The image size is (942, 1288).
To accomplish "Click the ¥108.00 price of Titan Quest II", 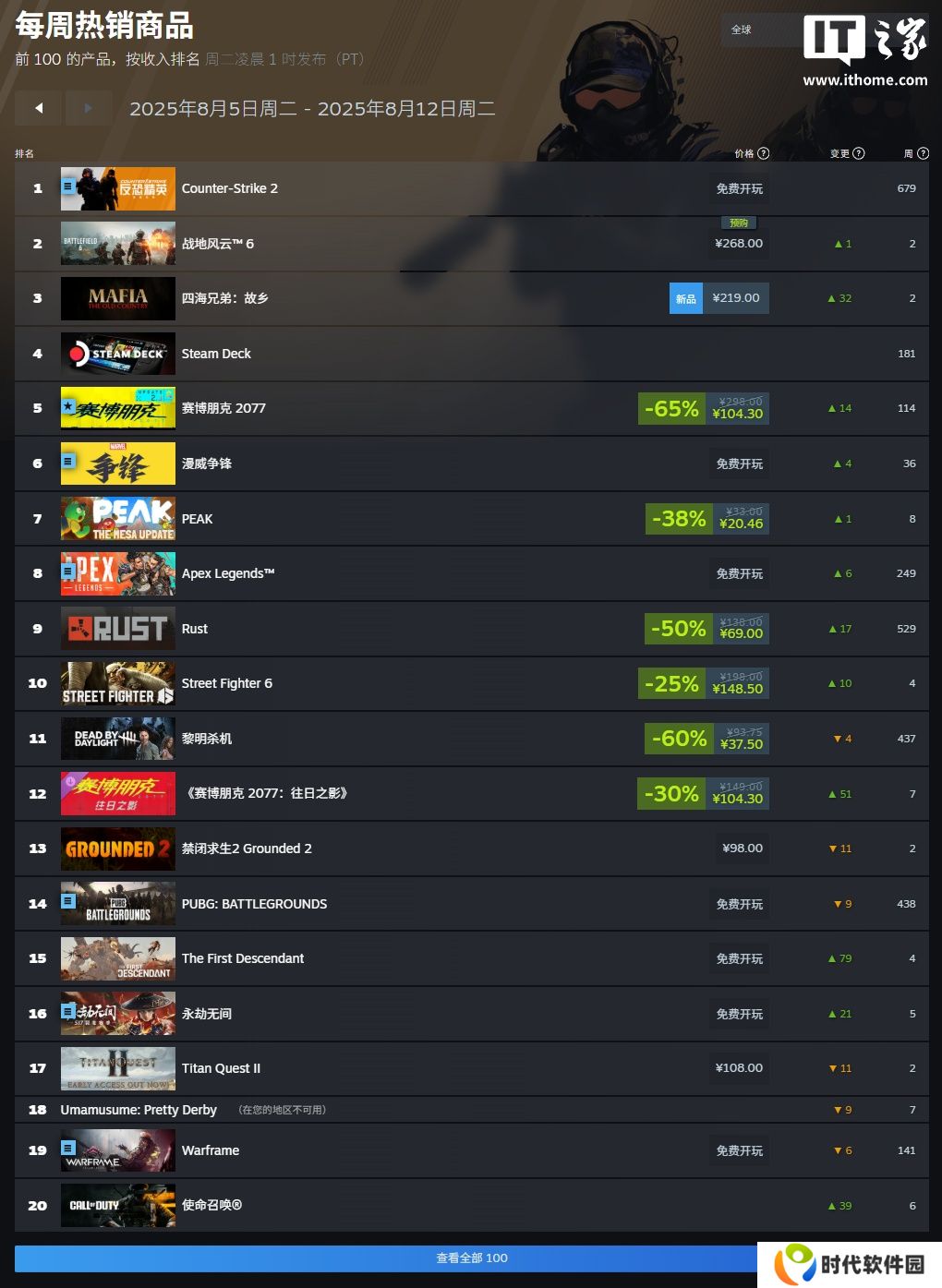I will coord(739,1068).
